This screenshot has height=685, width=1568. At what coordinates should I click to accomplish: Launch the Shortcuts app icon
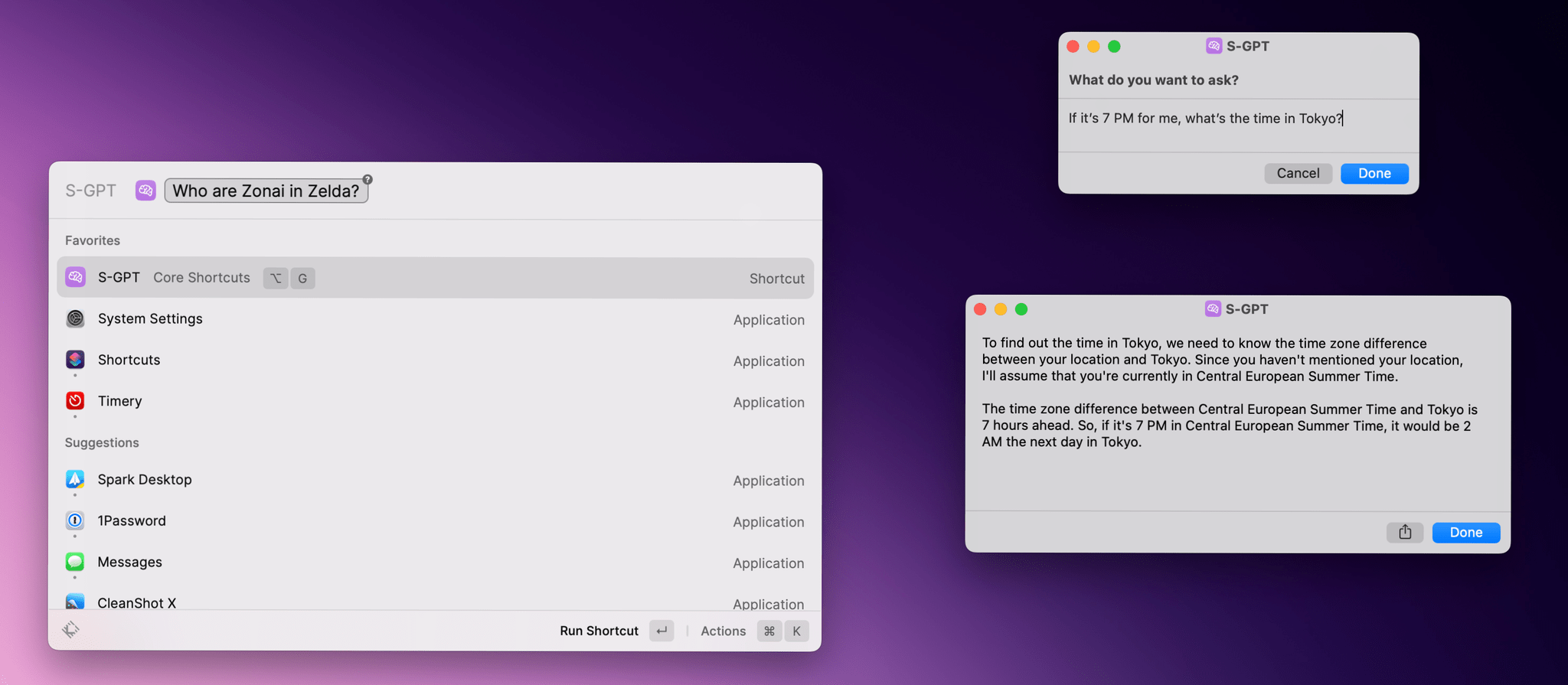(75, 359)
